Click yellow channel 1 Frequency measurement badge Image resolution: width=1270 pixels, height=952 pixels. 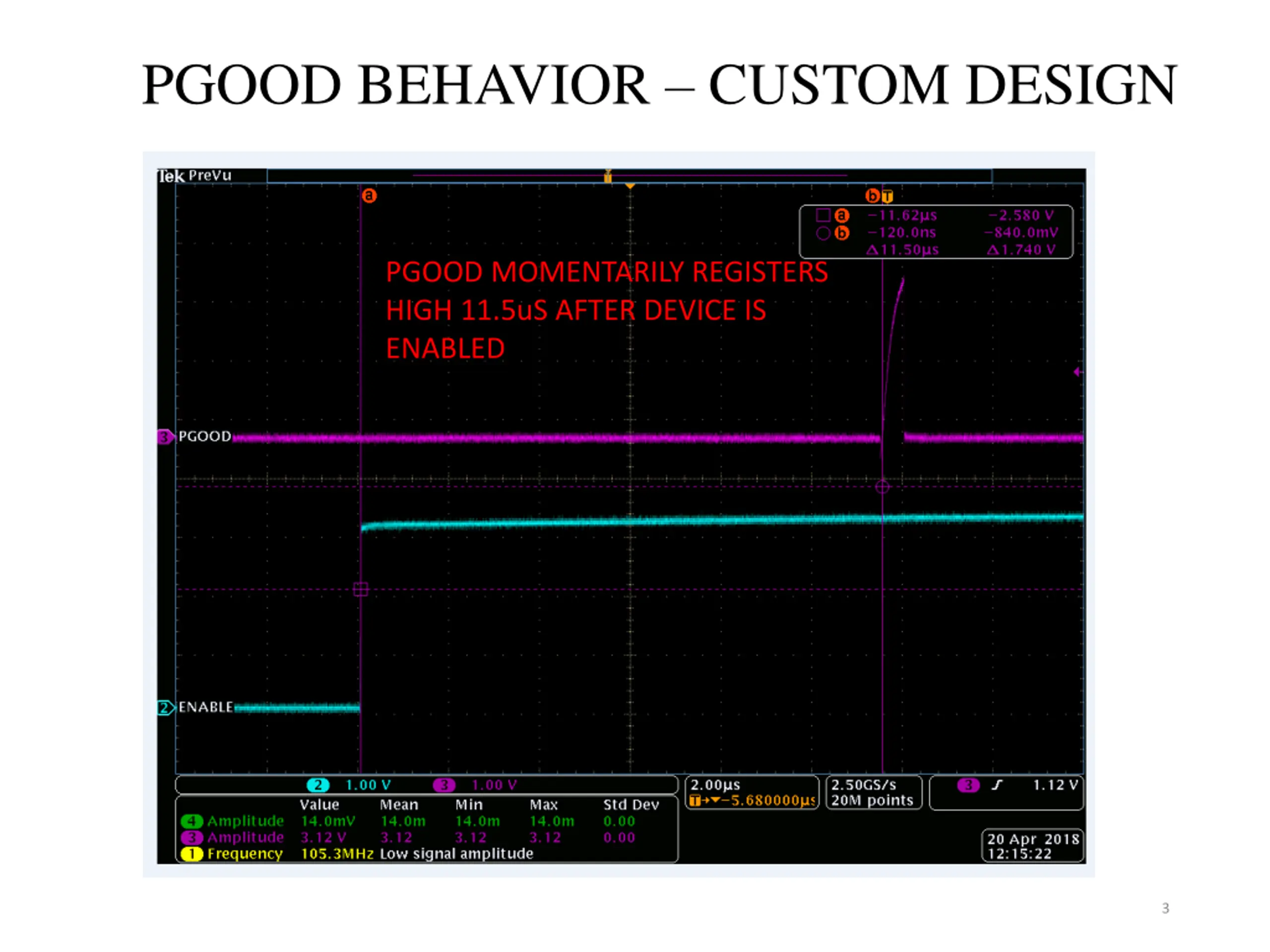pos(192,854)
